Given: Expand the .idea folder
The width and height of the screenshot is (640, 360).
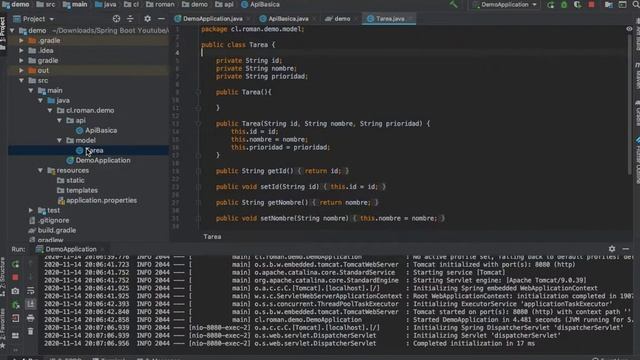Looking at the screenshot, I should 21,51.
